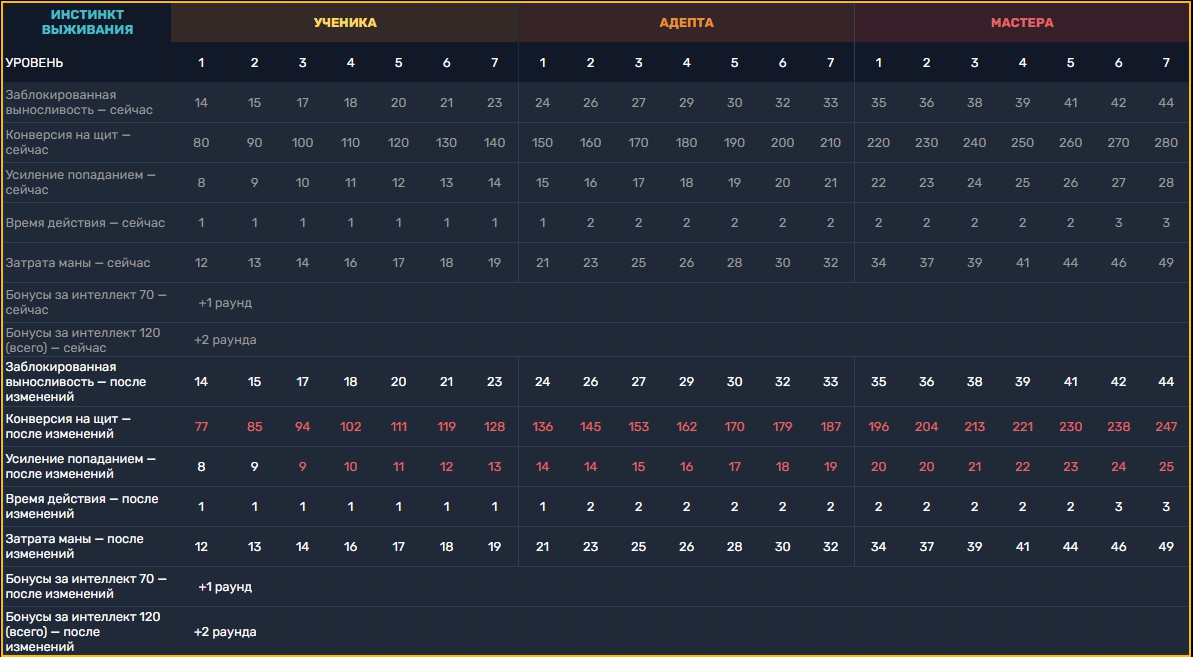Select the 'Бонусы за интеллект 70 — сейчас' label
The image size is (1193, 657).
[x=86, y=303]
